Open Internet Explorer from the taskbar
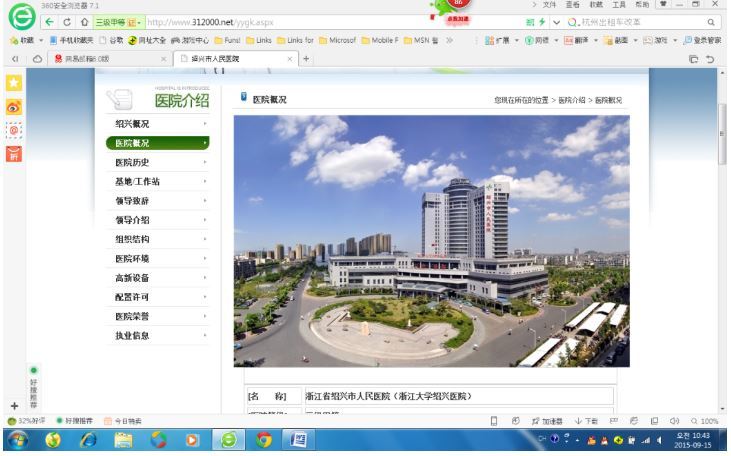731x456 pixels. [88, 440]
